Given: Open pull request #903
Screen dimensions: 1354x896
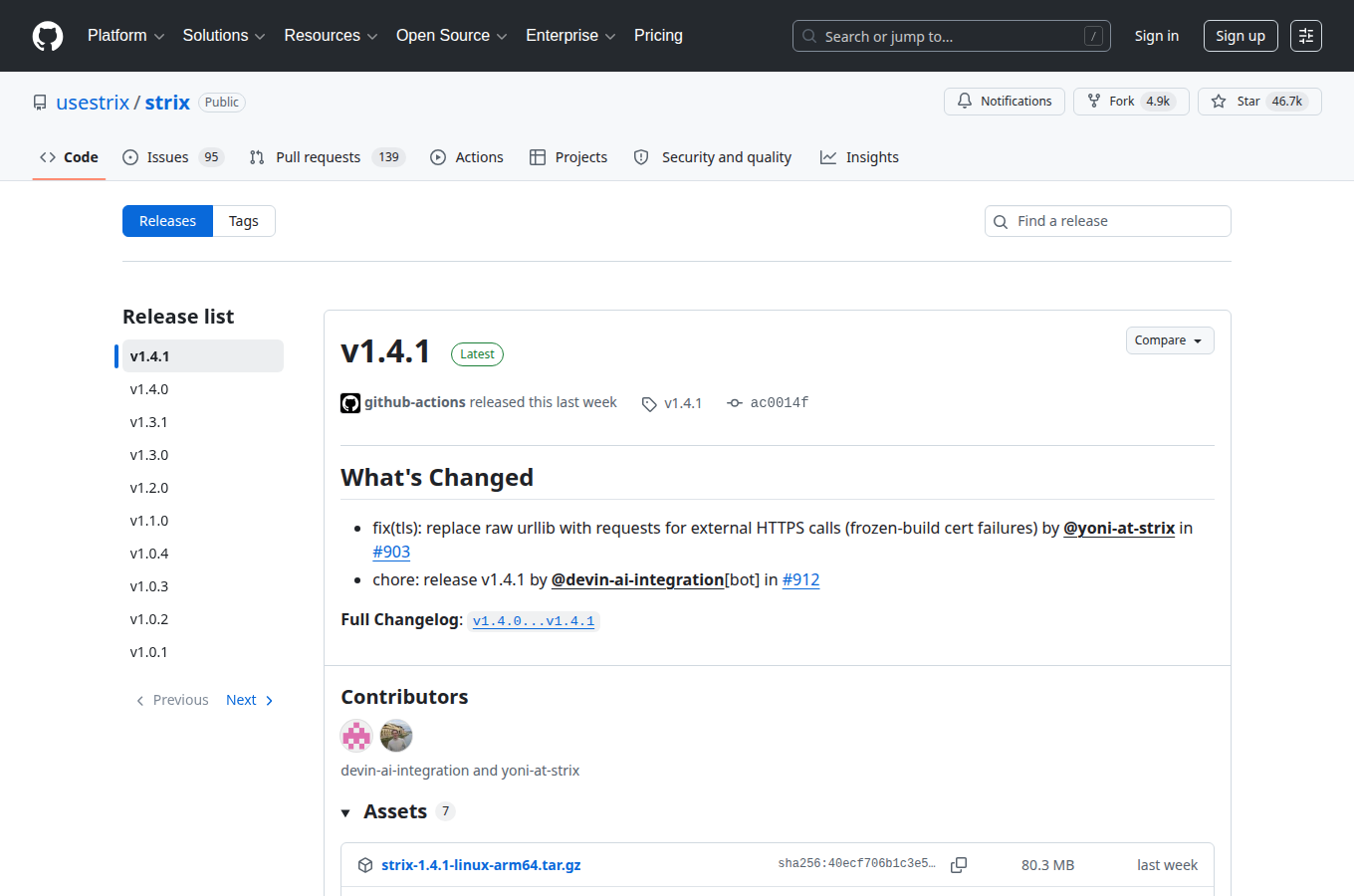Looking at the screenshot, I should (x=391, y=552).
